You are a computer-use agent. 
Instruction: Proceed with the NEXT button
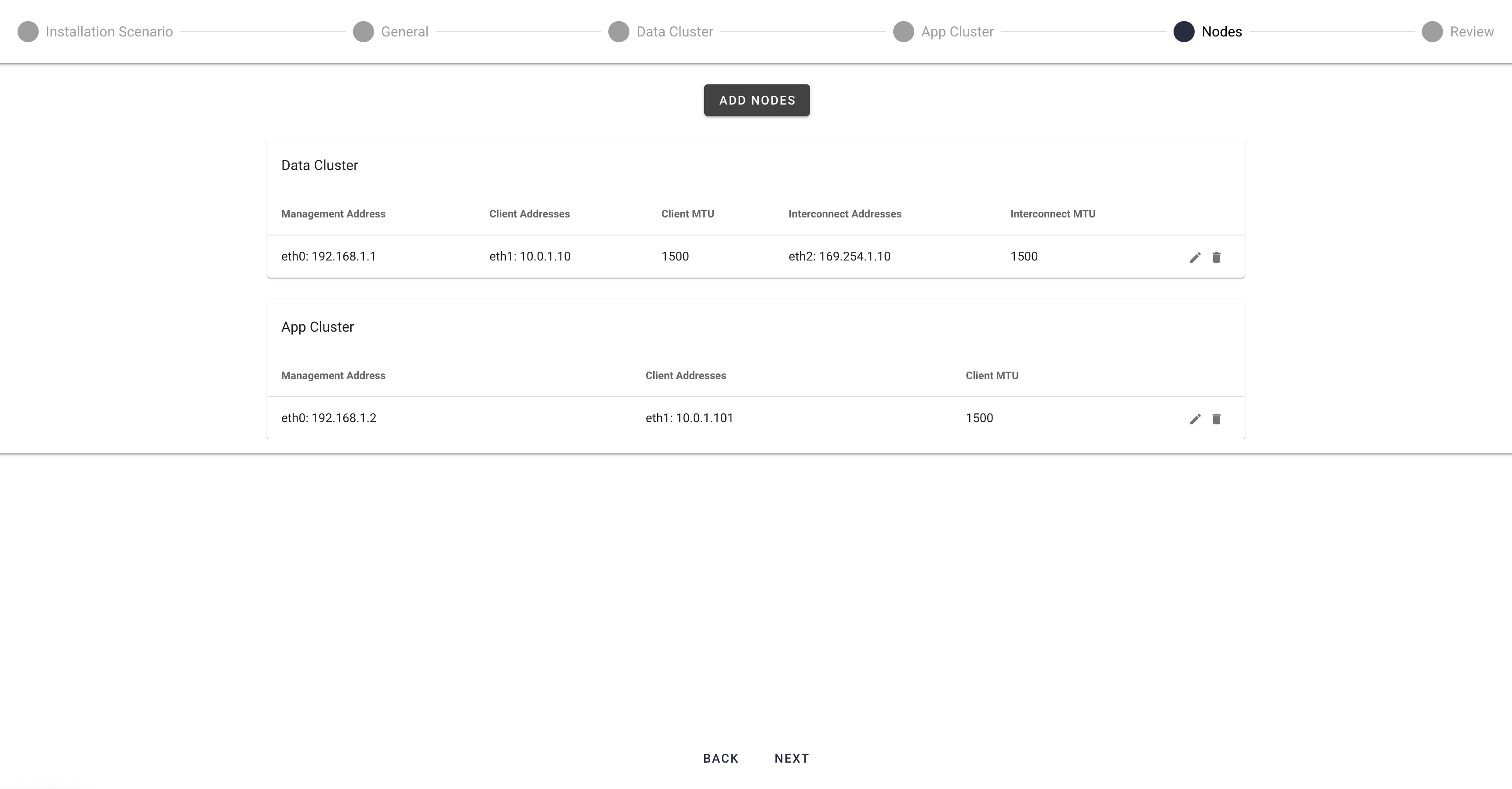pos(792,759)
